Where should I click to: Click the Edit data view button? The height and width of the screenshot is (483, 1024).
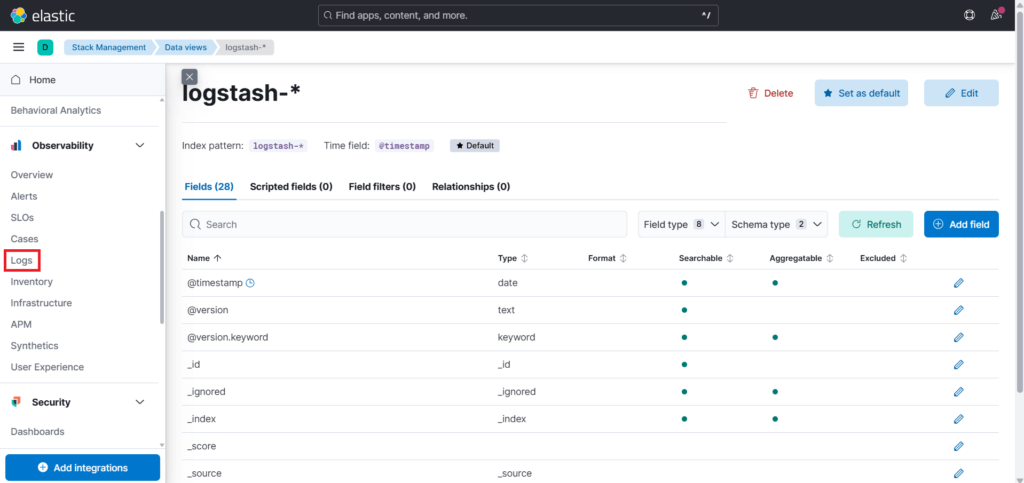point(961,93)
